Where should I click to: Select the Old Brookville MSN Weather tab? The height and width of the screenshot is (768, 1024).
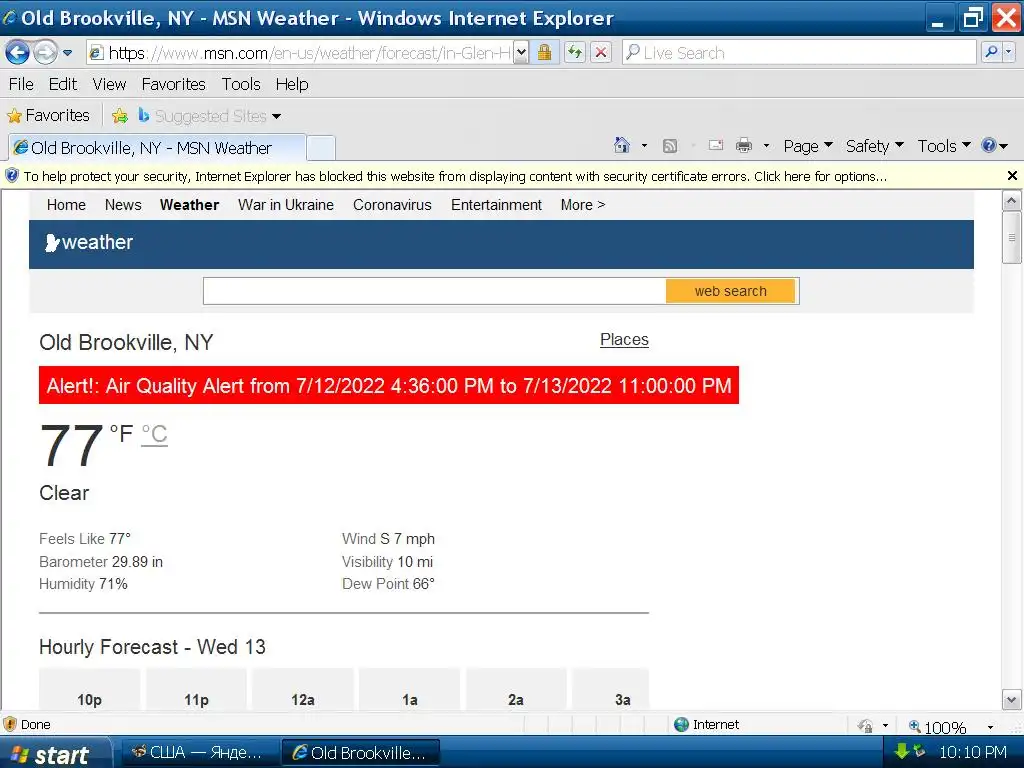click(x=157, y=148)
